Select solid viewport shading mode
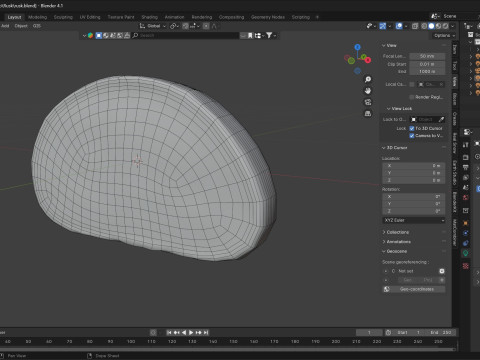The image size is (480, 360). point(431,26)
